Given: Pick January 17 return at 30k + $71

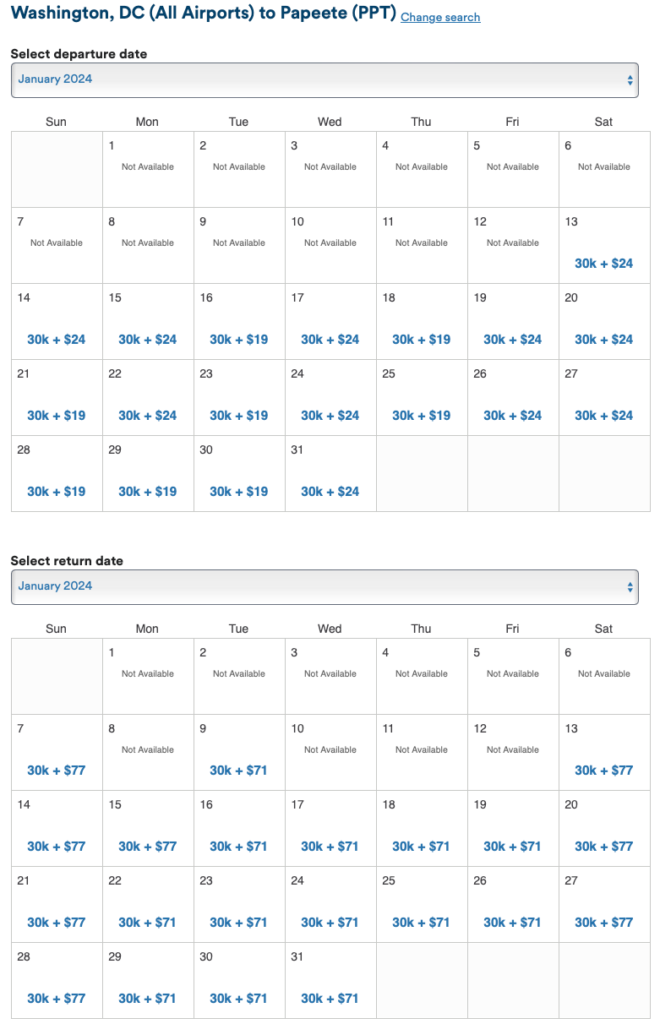Looking at the screenshot, I should [x=330, y=847].
